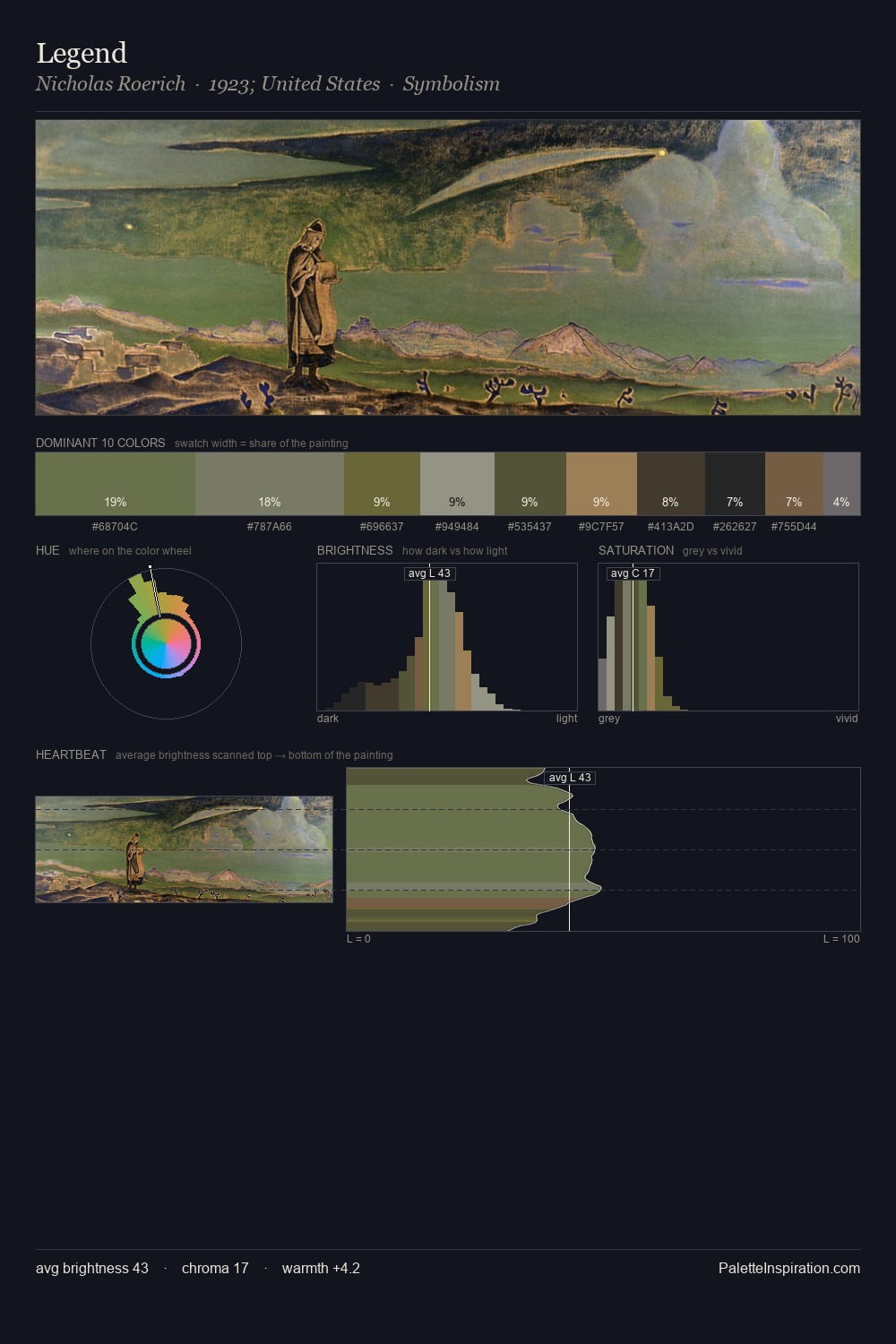Click the #755D44 hex code label
Viewport: 896px width, 1344px height.
(x=794, y=527)
